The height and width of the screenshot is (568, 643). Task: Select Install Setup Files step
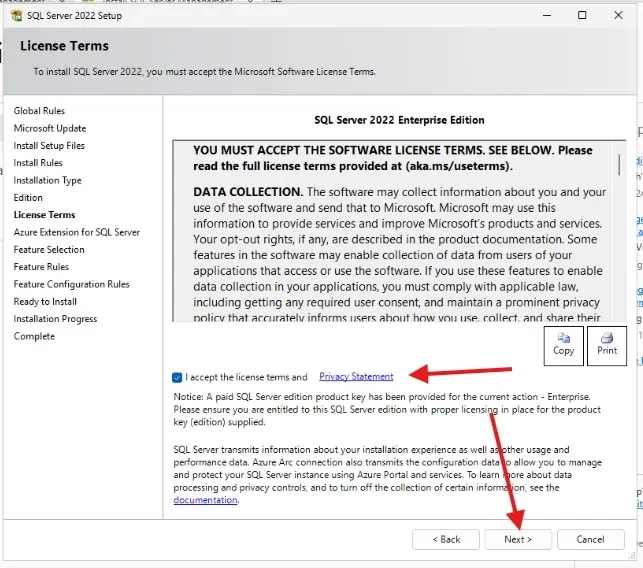pos(49,146)
